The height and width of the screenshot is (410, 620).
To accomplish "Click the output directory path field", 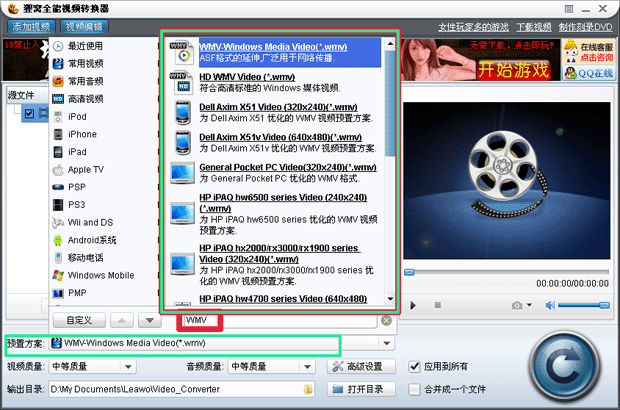I will point(181,389).
